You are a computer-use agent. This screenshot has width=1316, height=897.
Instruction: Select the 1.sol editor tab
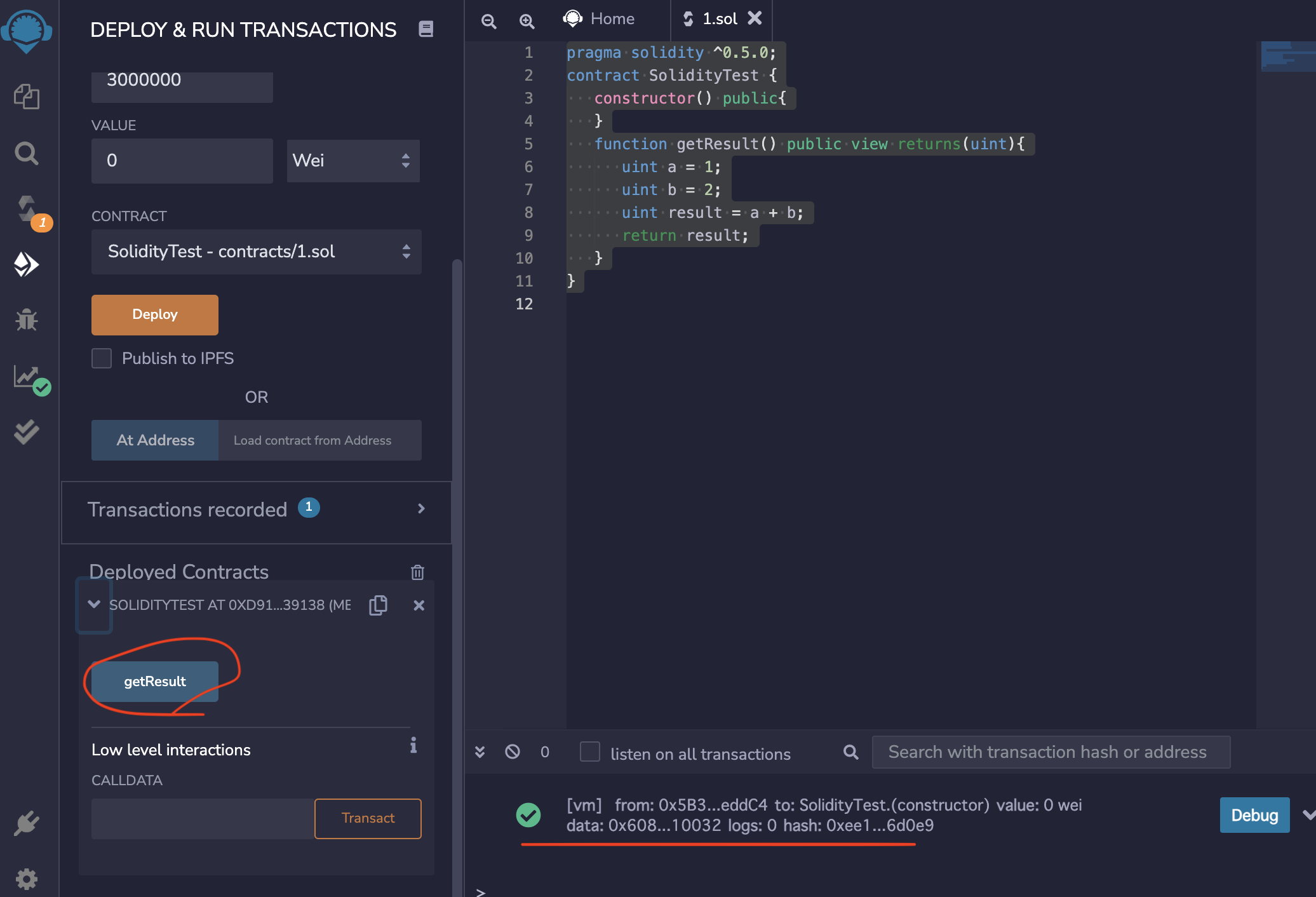(718, 19)
